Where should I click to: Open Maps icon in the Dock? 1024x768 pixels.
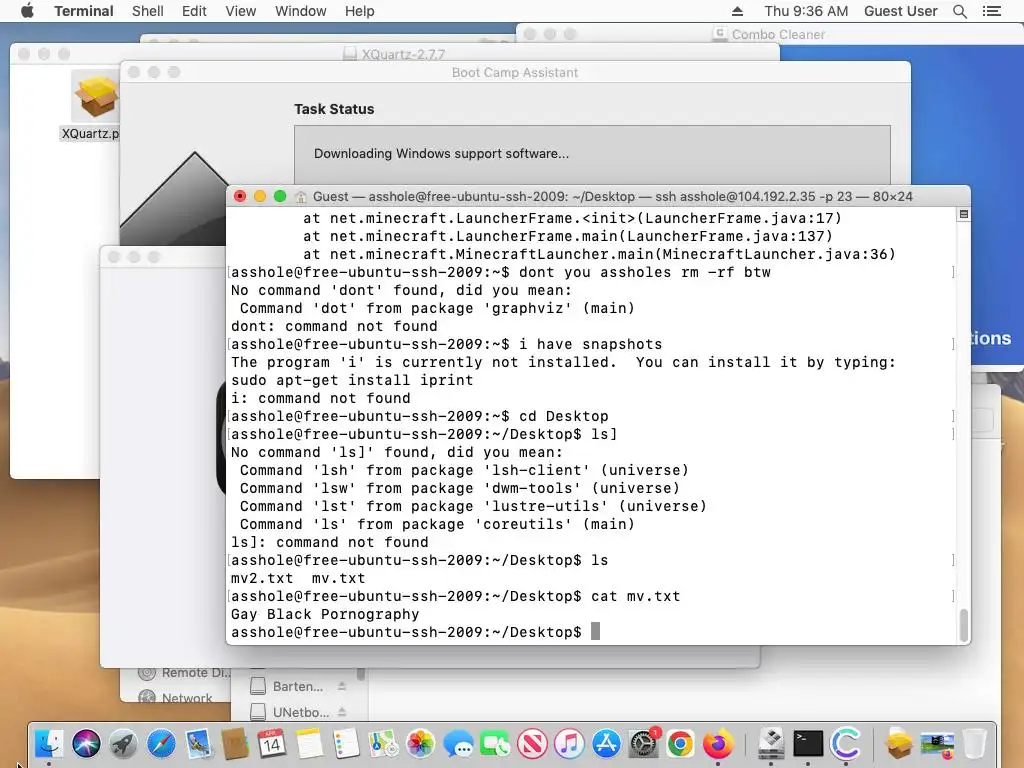(383, 744)
